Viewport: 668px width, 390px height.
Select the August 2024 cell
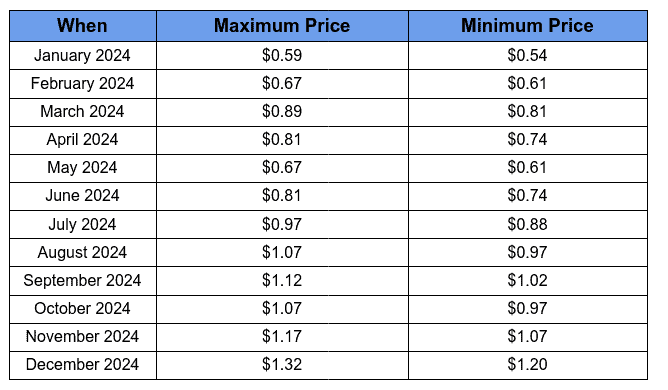(x=83, y=252)
